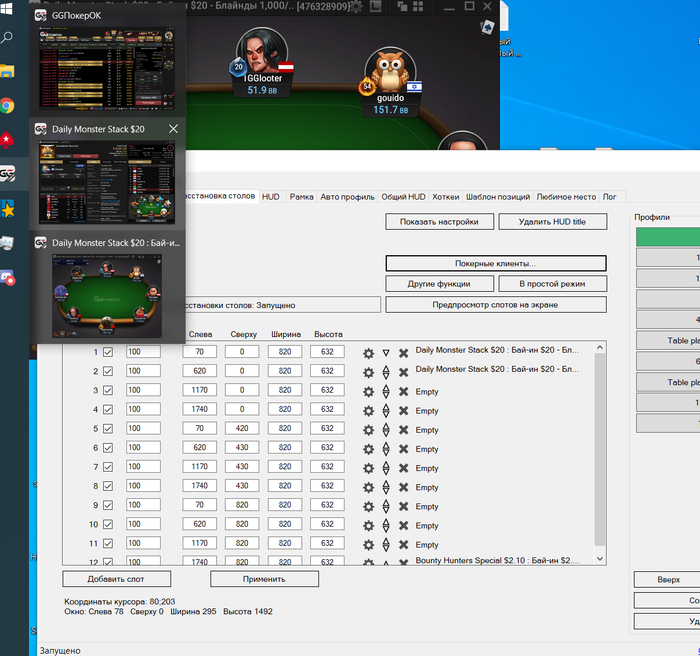Viewport: 700px width, 656px height.
Task: Click Другие функции button
Action: click(x=439, y=284)
